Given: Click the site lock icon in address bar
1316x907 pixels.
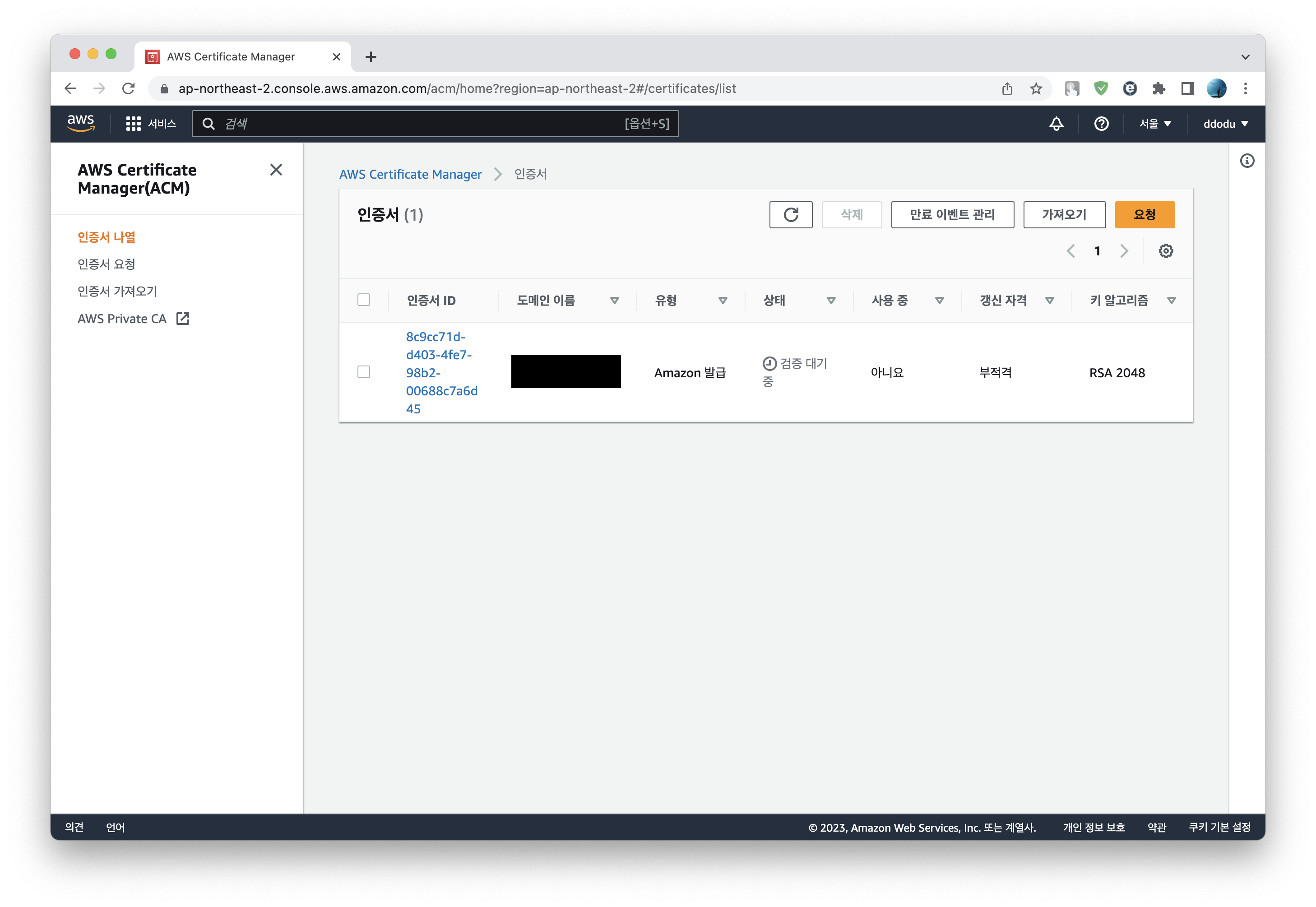Looking at the screenshot, I should pyautogui.click(x=164, y=88).
